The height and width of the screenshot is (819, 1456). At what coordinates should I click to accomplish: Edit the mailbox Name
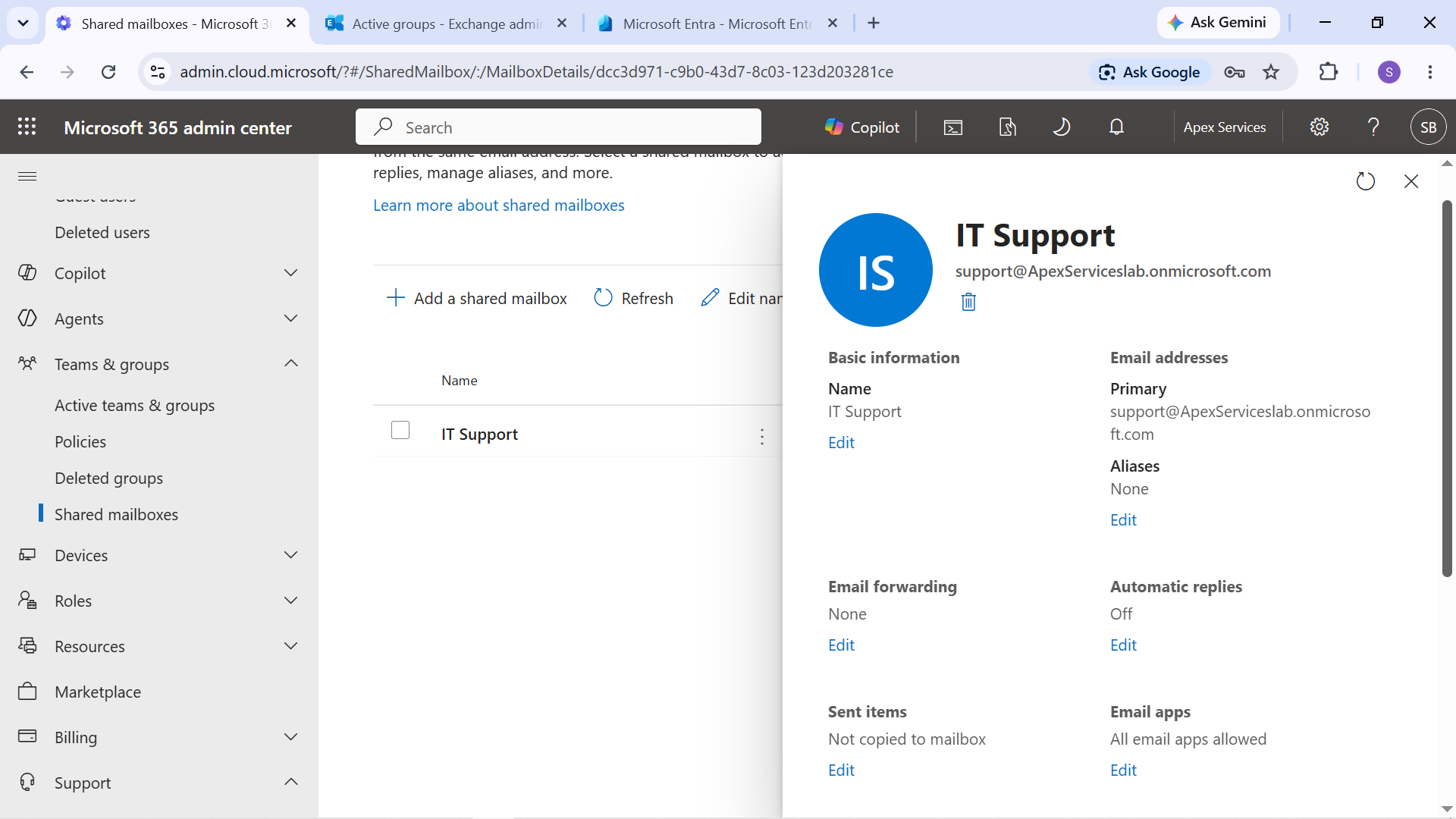(842, 443)
